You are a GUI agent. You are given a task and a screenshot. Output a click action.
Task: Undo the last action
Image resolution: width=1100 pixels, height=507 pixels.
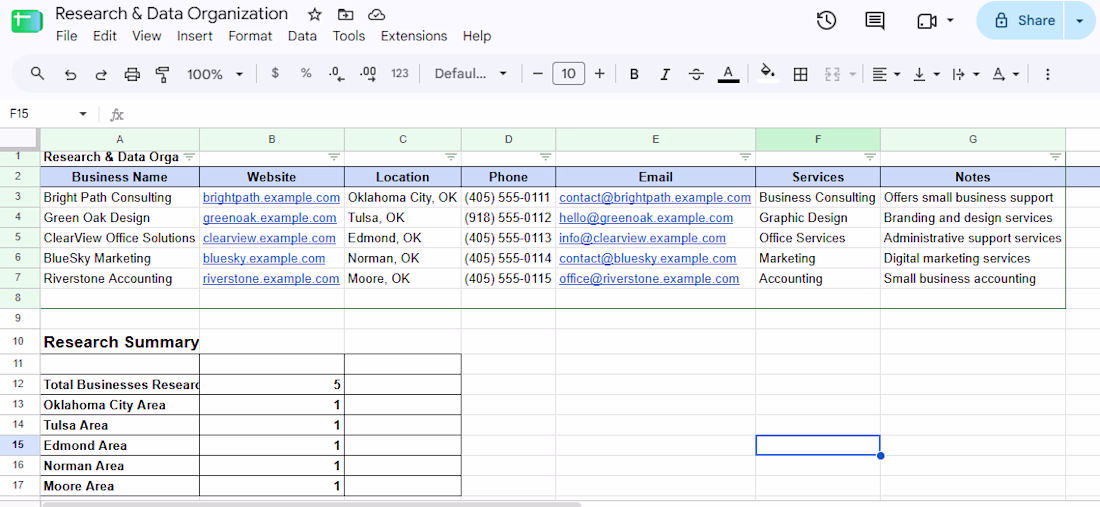[70, 74]
